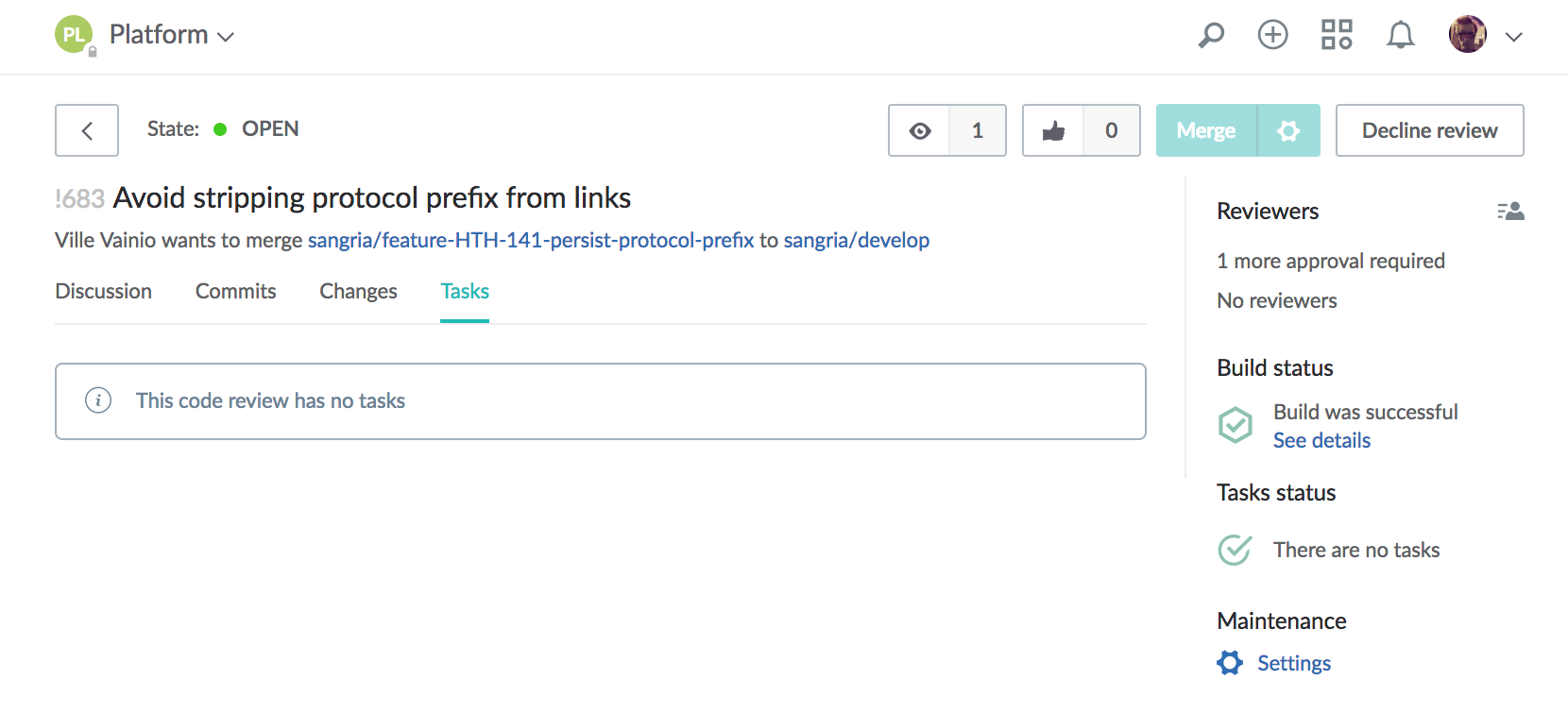The height and width of the screenshot is (714, 1568).
Task: Open the sangria/develop branch link
Action: click(856, 240)
